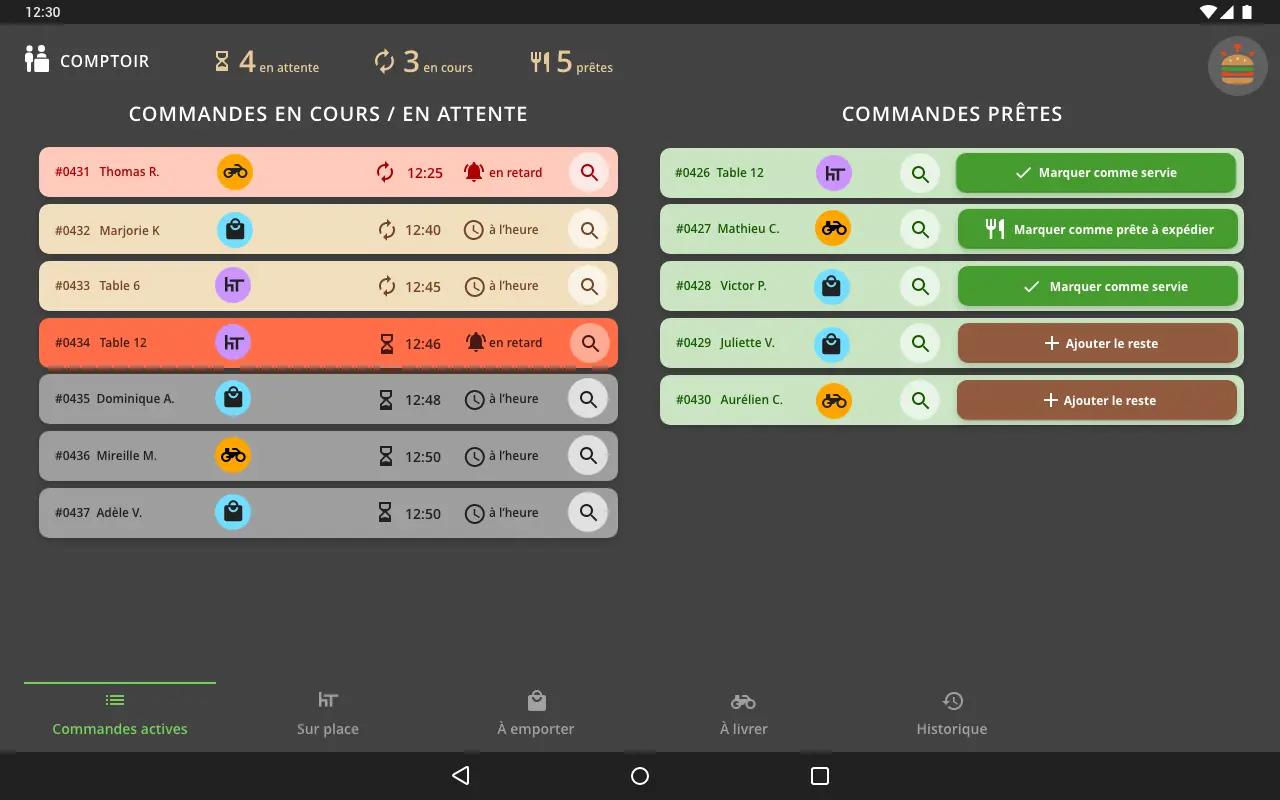Mark Victor P. order as servie
This screenshot has width=1280, height=800.
tap(1098, 286)
